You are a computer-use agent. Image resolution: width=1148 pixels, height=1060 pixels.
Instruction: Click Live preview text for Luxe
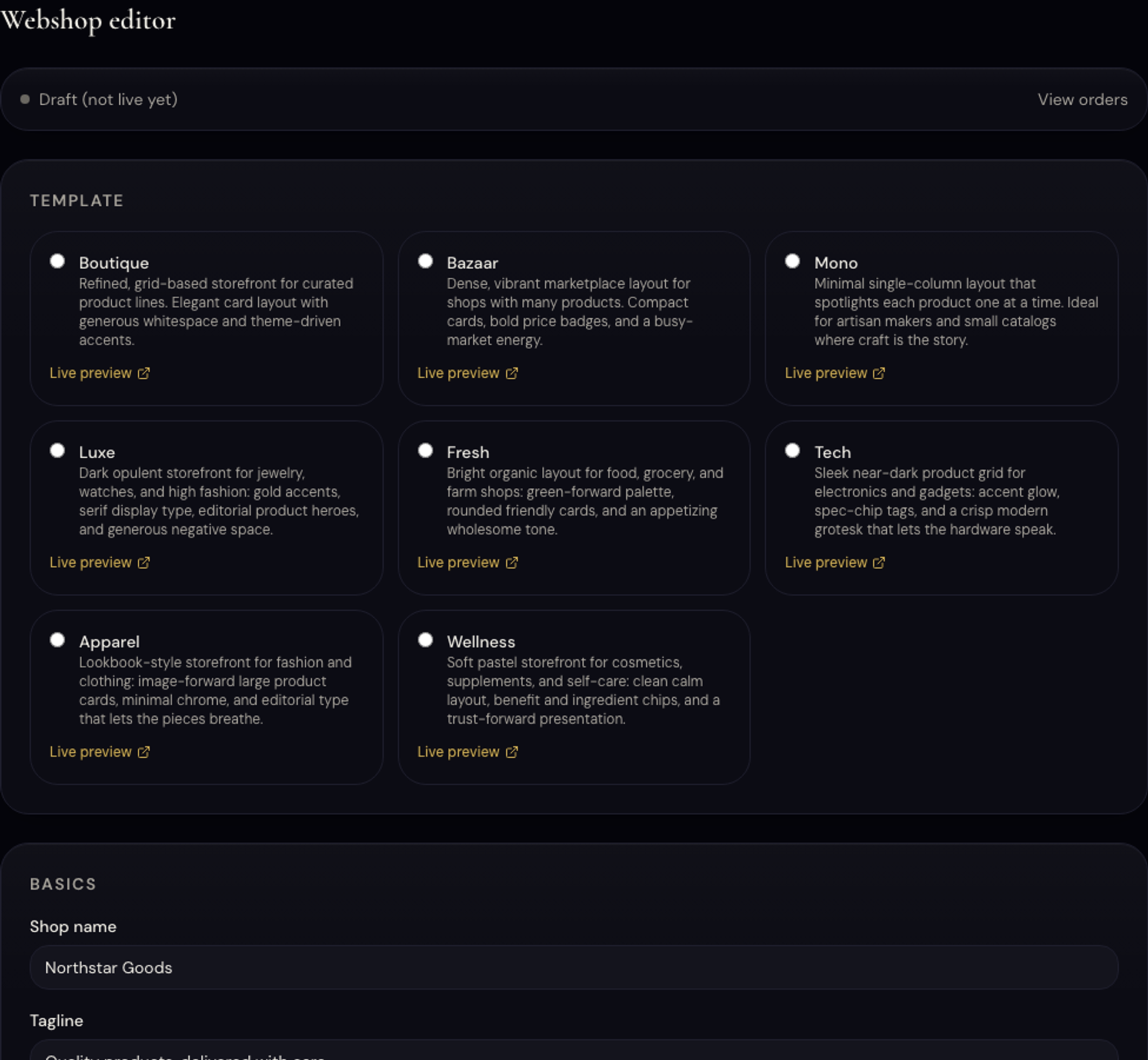(x=91, y=563)
